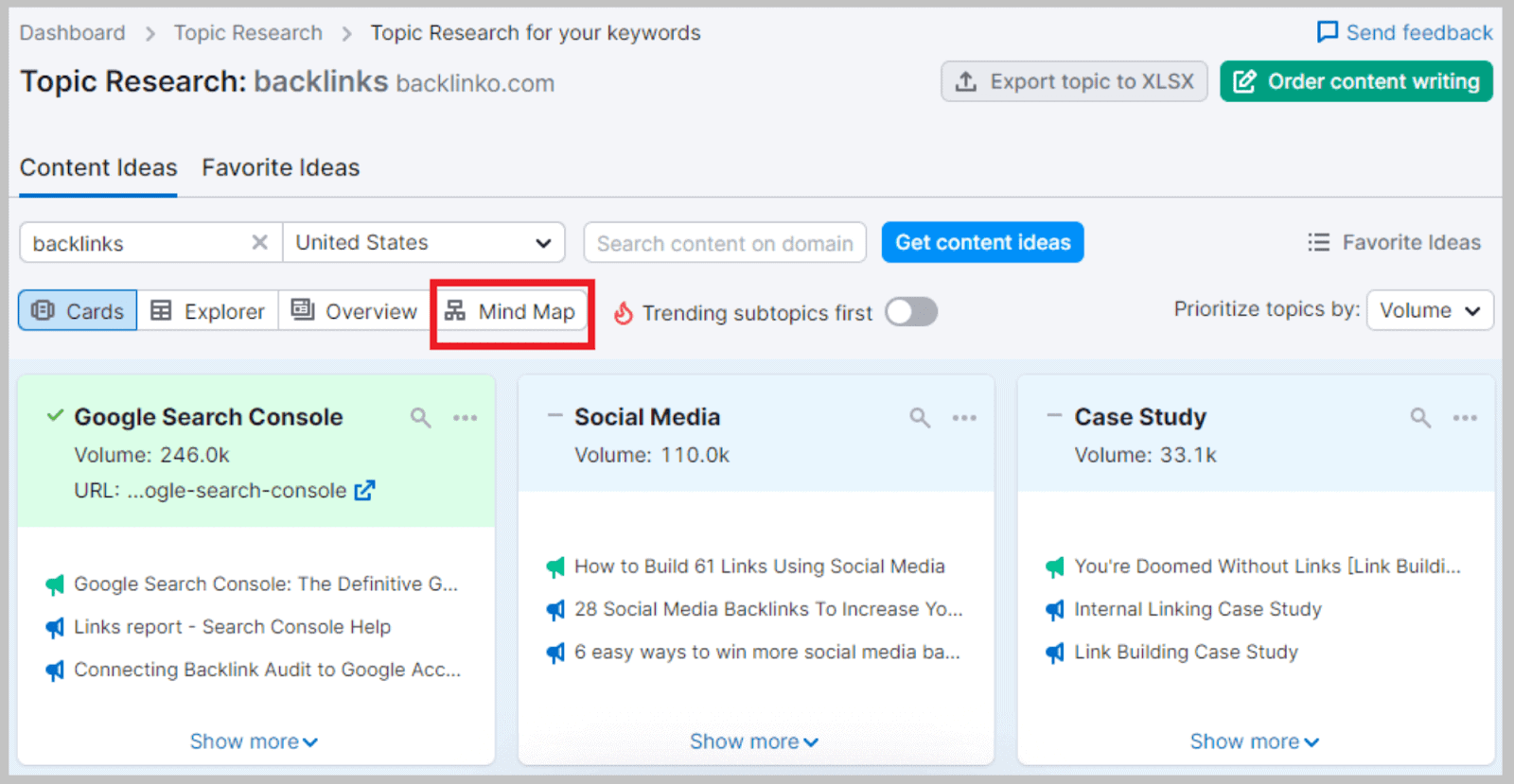Open the external link icon beside ogle-search-console URL

tap(364, 491)
